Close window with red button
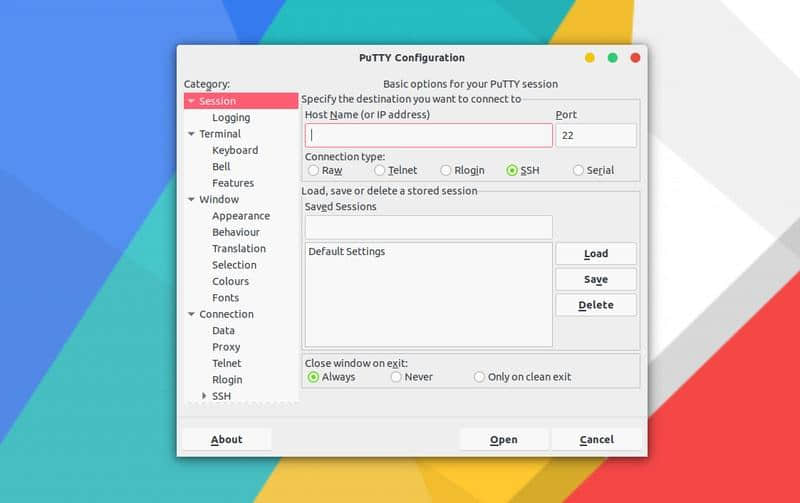 click(x=635, y=58)
